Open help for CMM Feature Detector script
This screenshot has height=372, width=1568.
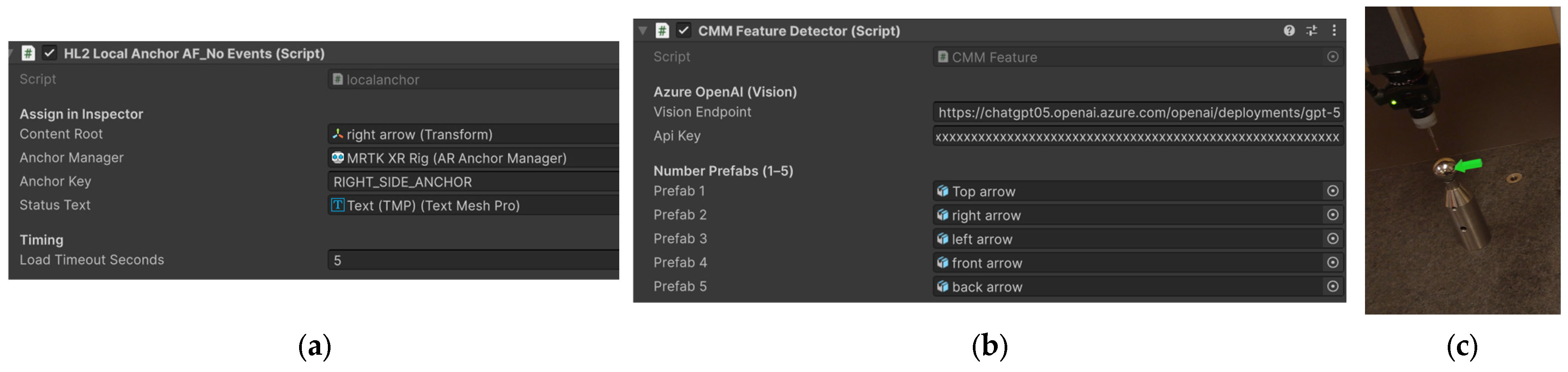(1289, 30)
